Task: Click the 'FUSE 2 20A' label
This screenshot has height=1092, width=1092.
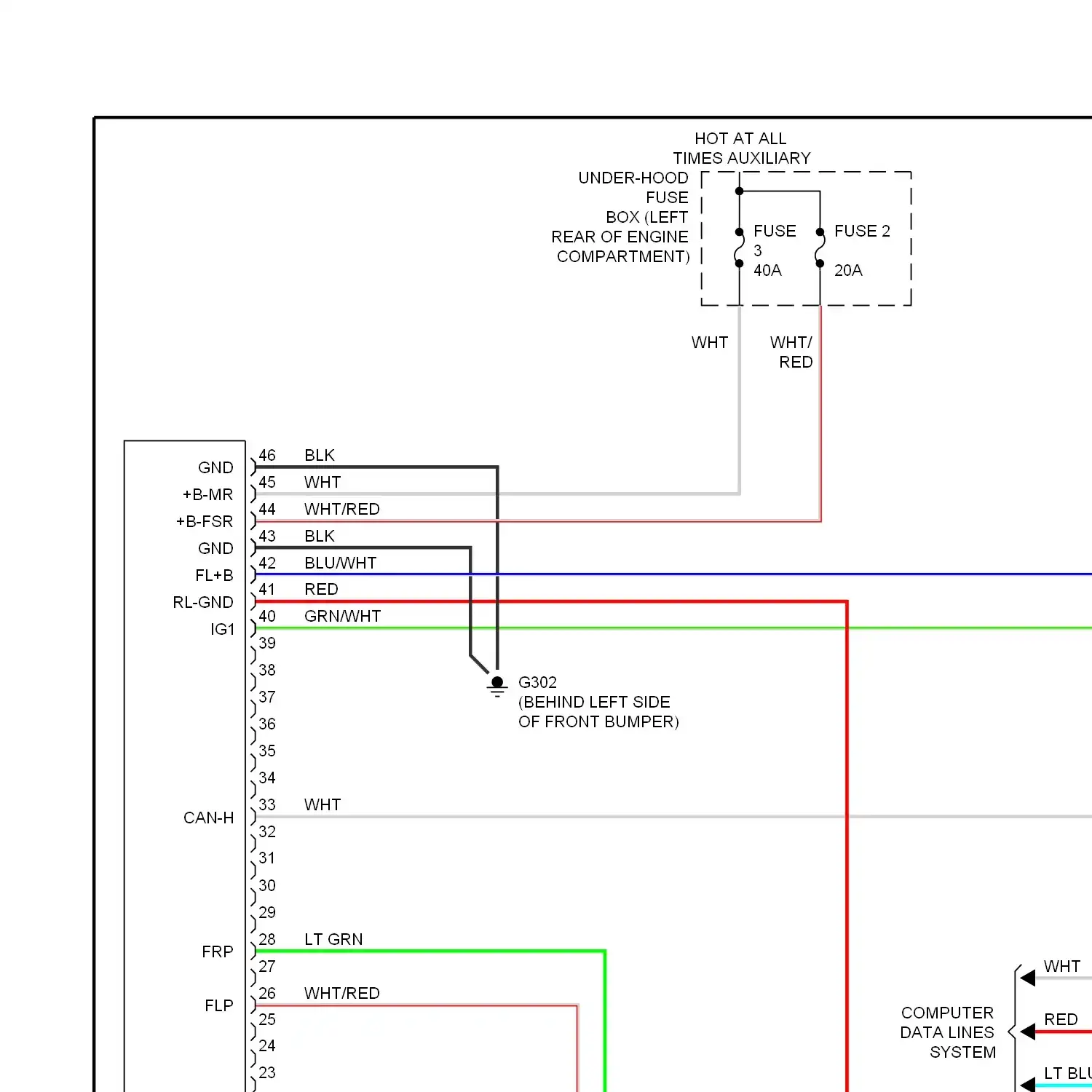Action: point(862,250)
